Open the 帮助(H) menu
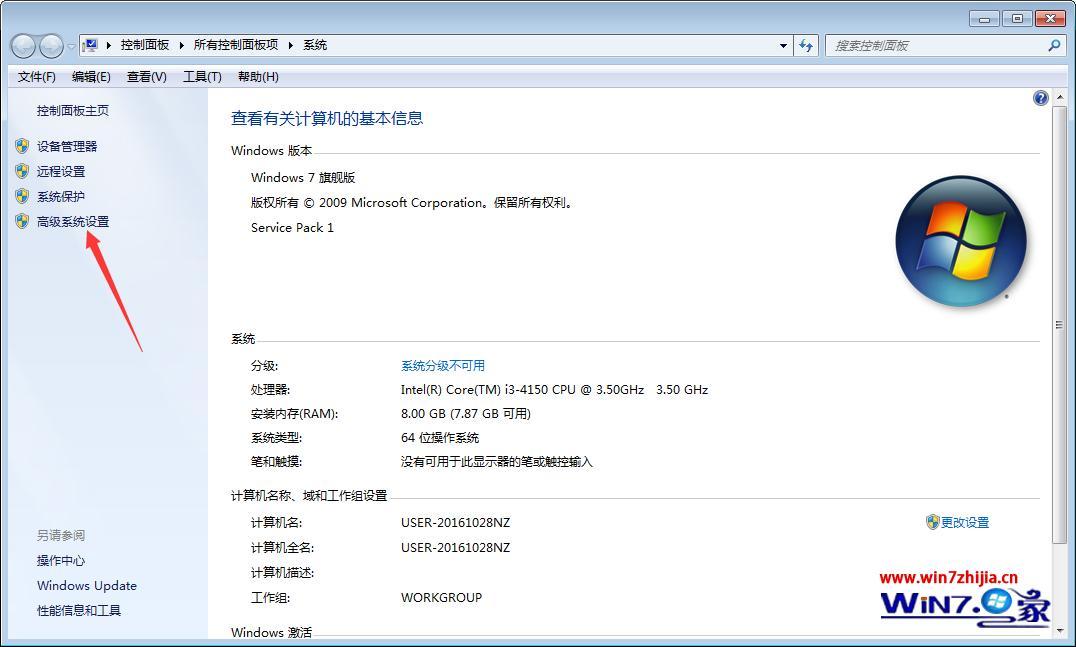Viewport: 1076px width, 647px height. [x=258, y=77]
